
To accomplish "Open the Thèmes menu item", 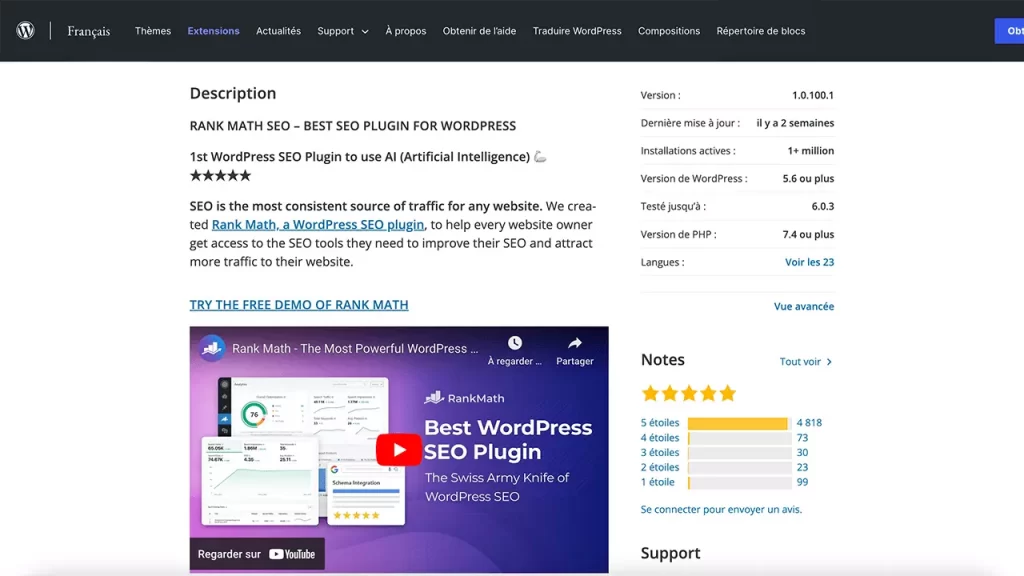I will tap(153, 31).
